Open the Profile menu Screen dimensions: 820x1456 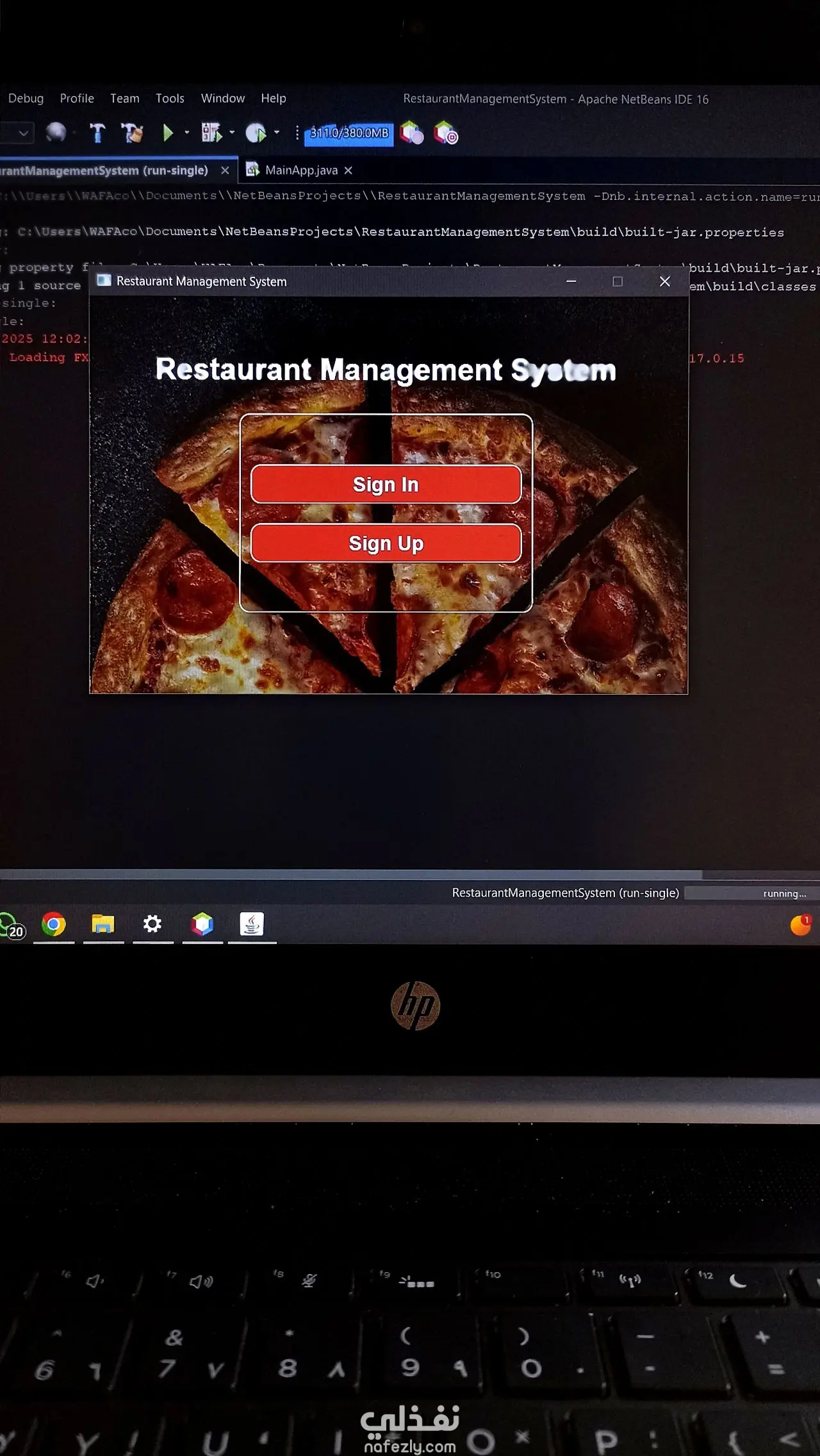coord(77,98)
